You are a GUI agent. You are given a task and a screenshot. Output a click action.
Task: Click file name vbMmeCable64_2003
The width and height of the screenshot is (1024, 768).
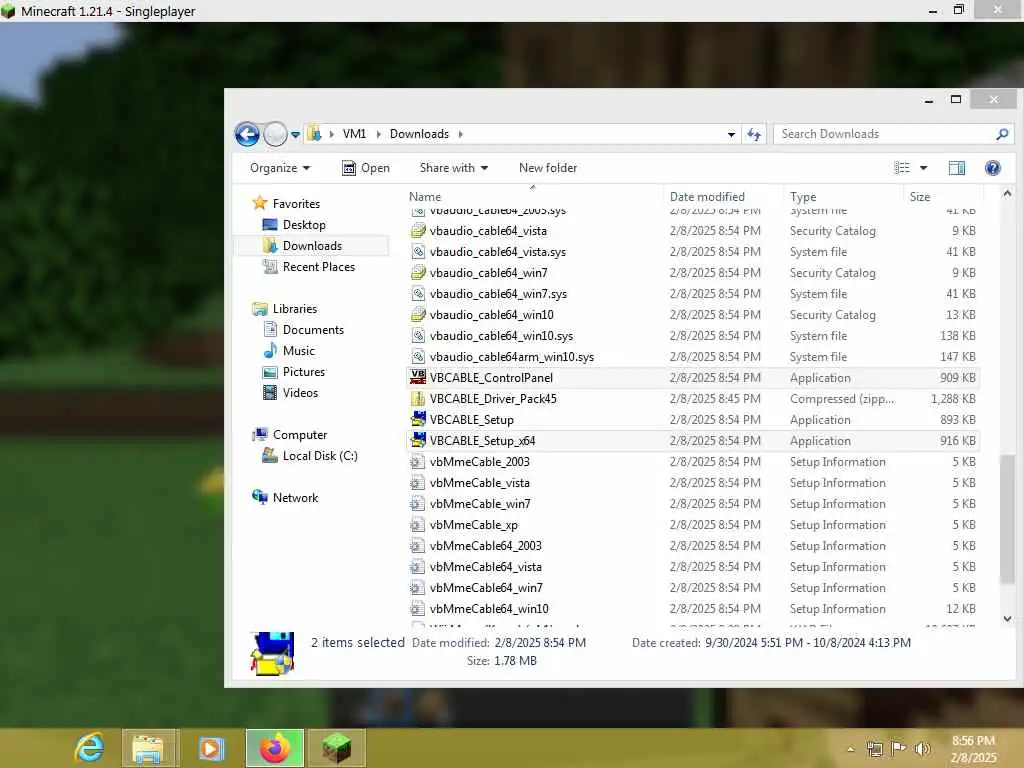pos(485,546)
